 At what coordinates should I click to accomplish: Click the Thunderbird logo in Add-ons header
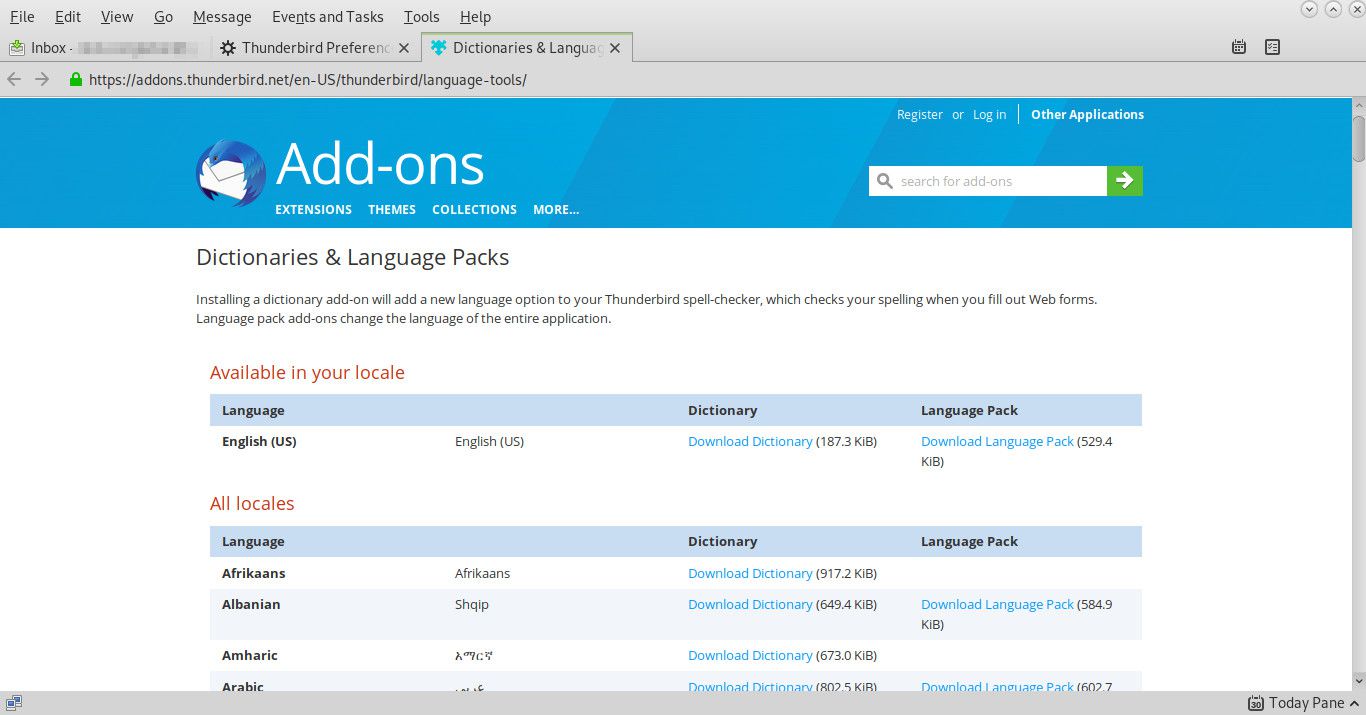click(x=231, y=174)
